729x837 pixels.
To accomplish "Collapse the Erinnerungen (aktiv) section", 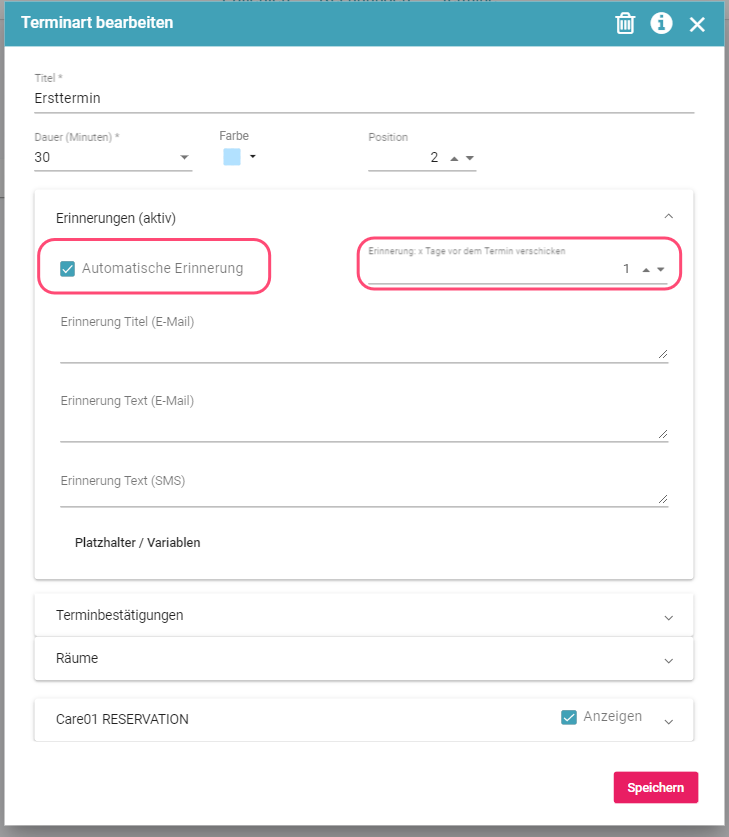I will click(669, 217).
